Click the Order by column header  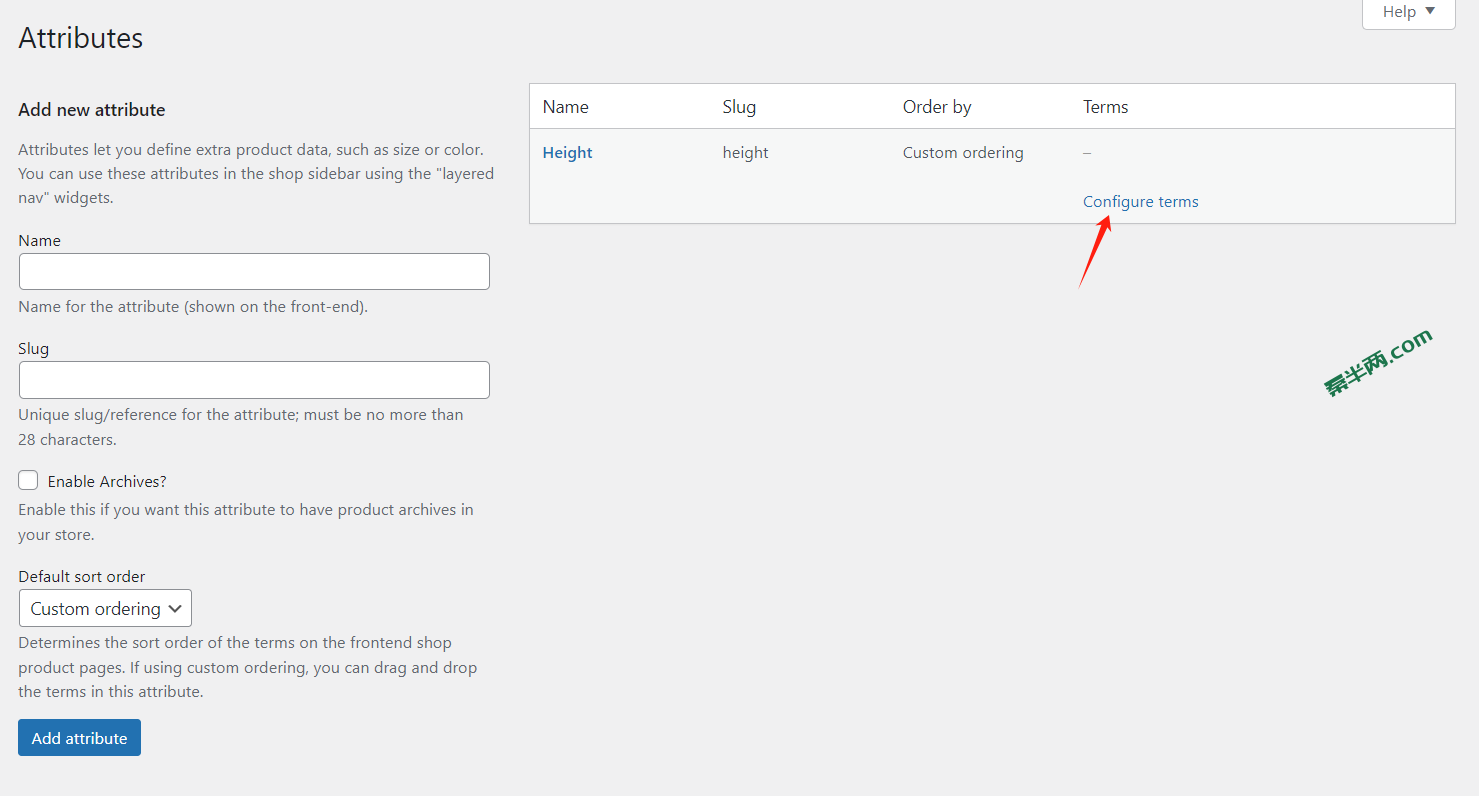coord(937,107)
